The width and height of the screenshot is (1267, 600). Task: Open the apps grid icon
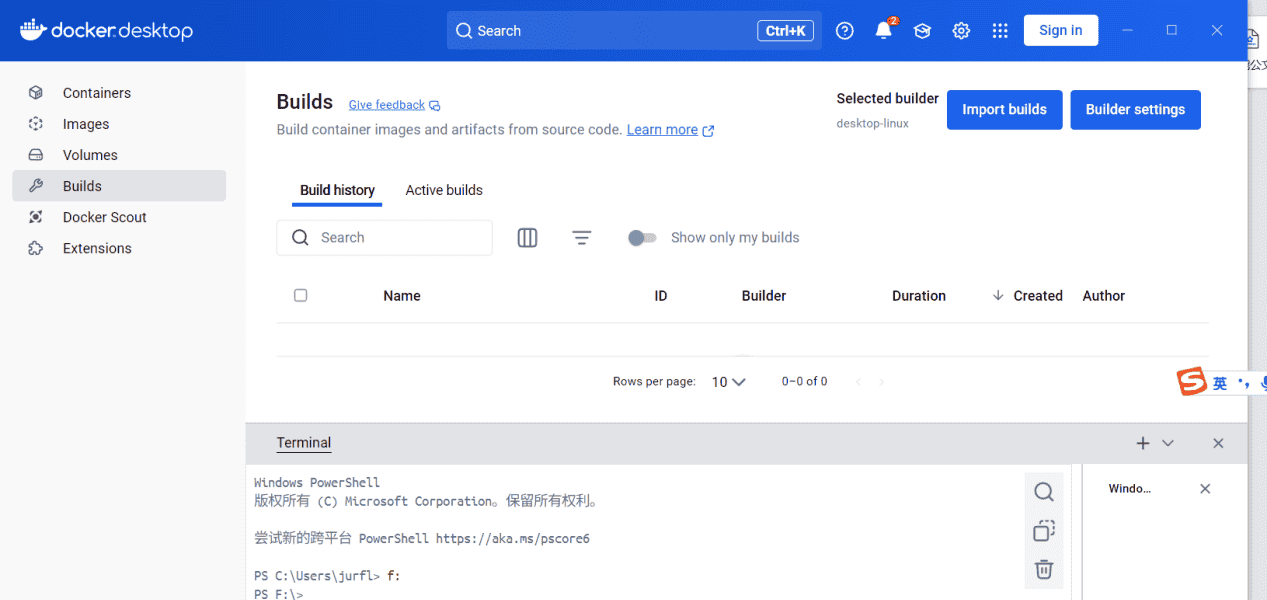(x=1000, y=31)
